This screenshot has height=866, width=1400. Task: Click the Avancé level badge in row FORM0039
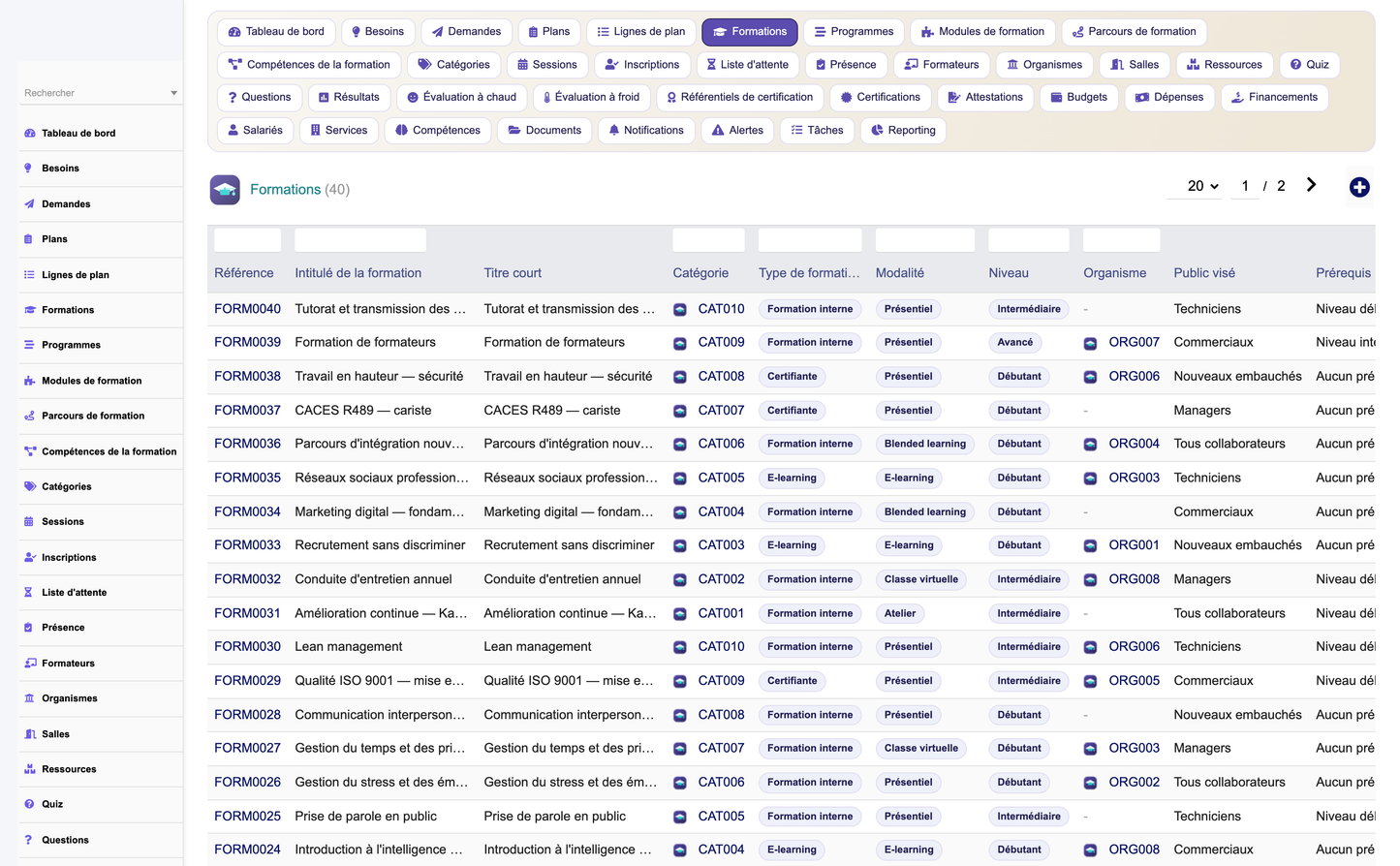(1015, 342)
